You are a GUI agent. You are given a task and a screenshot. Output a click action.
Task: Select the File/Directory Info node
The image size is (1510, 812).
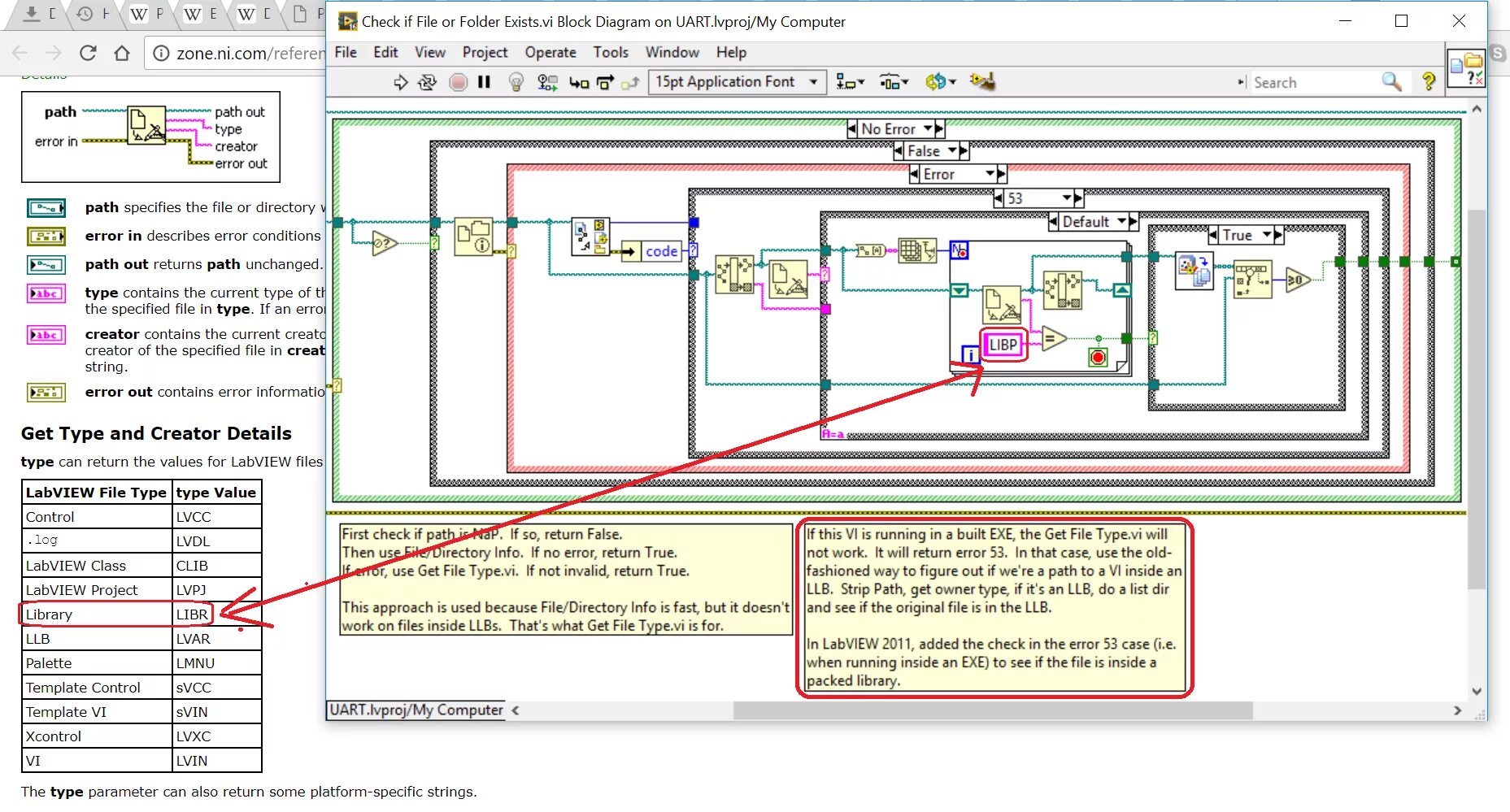coord(473,237)
